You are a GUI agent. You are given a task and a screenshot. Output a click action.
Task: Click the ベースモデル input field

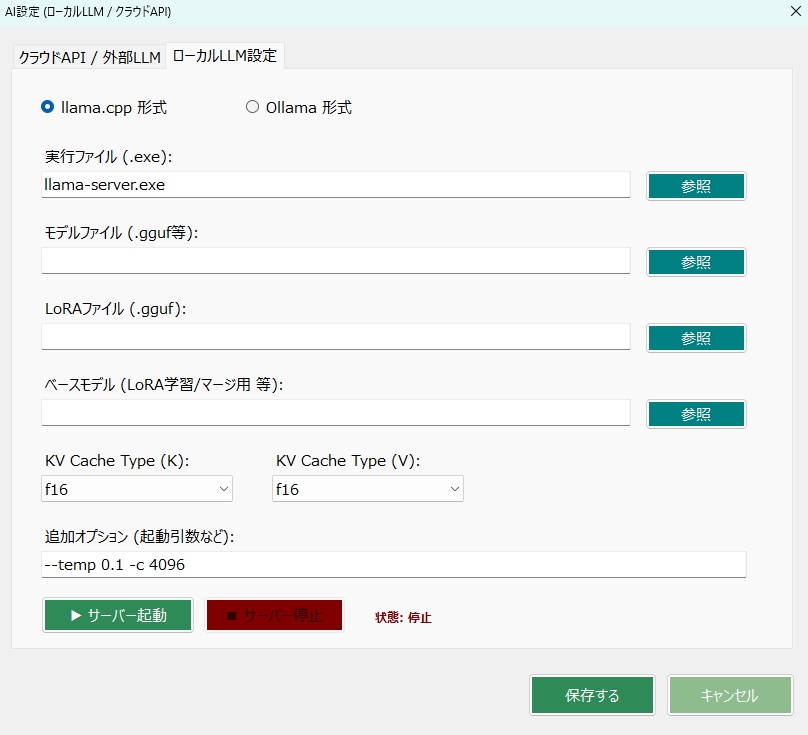click(335, 412)
